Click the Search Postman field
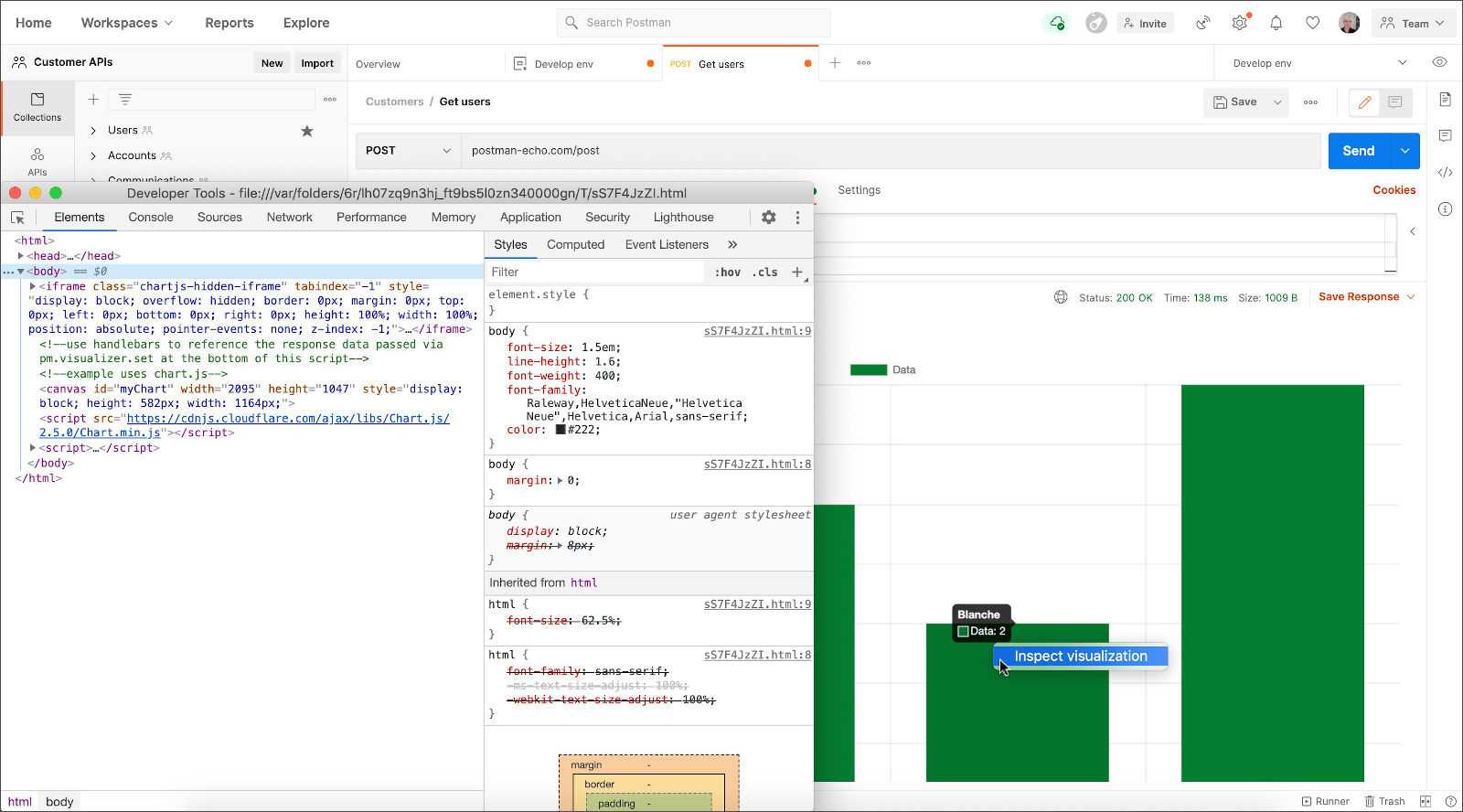 click(694, 23)
